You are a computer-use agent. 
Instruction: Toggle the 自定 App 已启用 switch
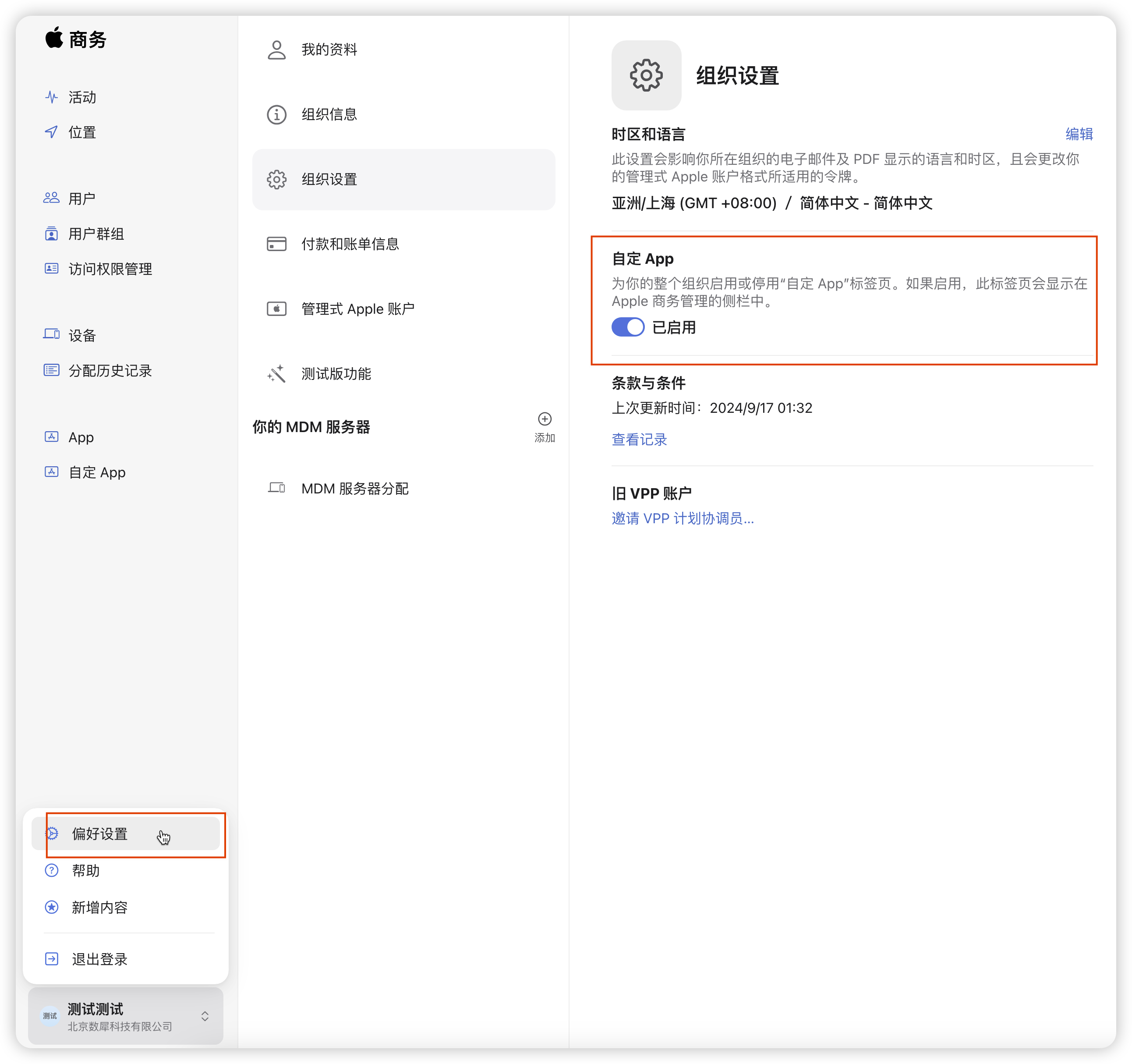[x=628, y=327]
